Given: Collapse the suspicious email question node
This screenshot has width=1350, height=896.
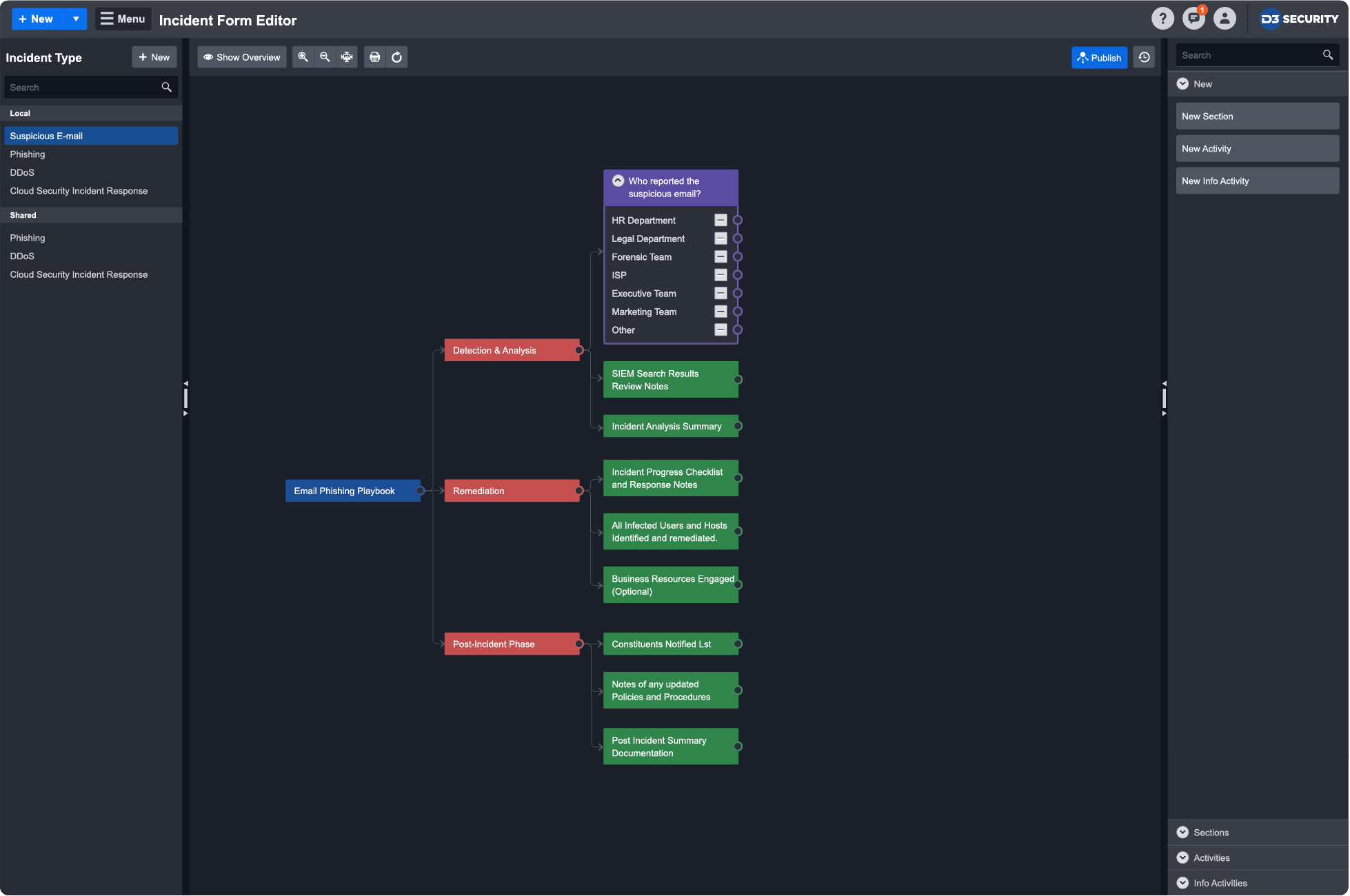Looking at the screenshot, I should pos(618,181).
